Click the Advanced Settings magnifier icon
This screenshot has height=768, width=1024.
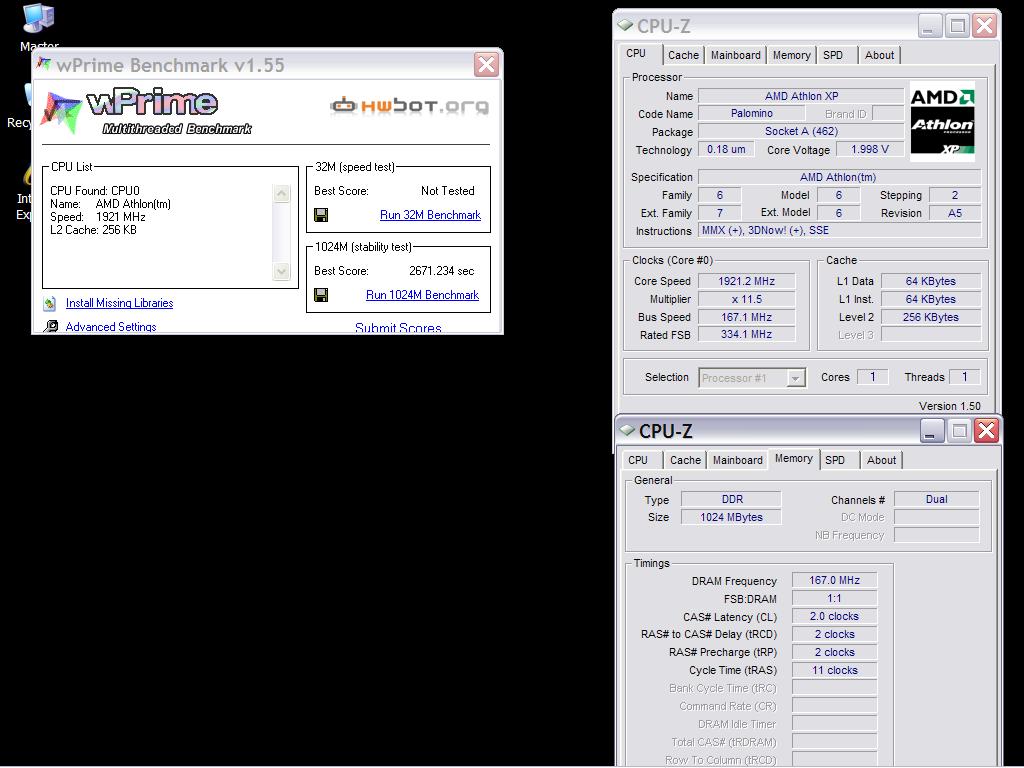coord(51,326)
